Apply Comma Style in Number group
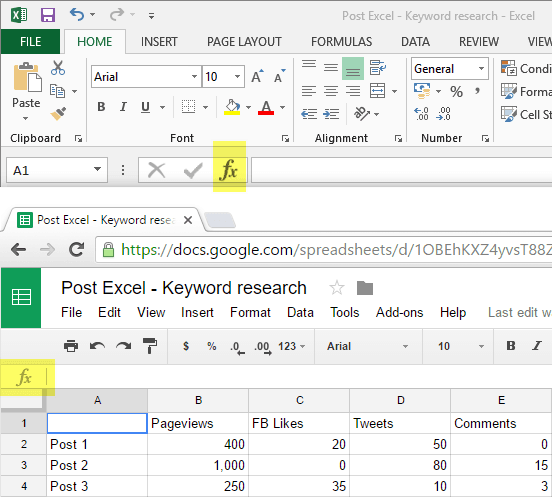 478,92
